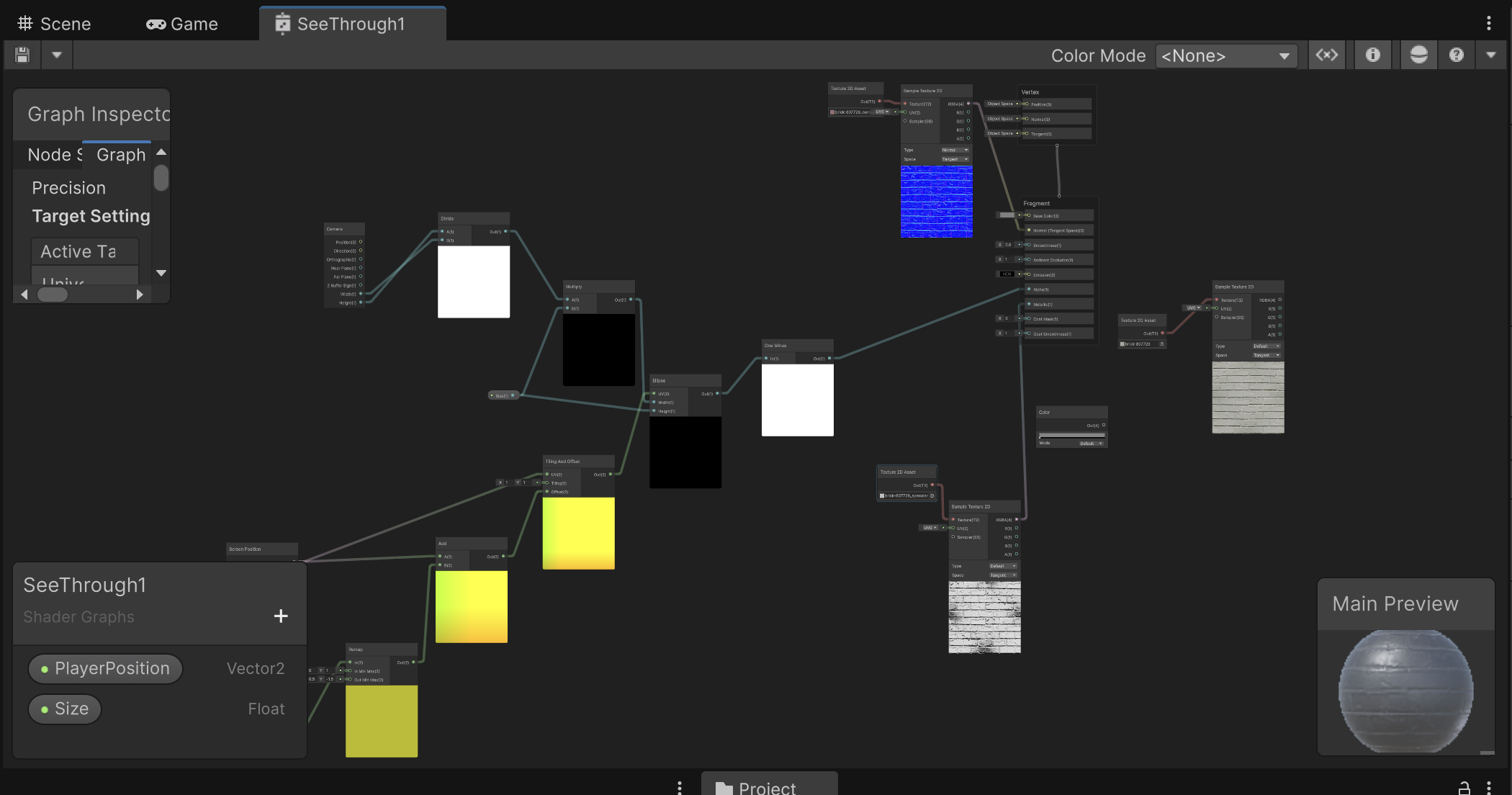Screen dimensions: 1512x795
Task: Click the window three-dot options menu icon
Action: pos(1488,23)
